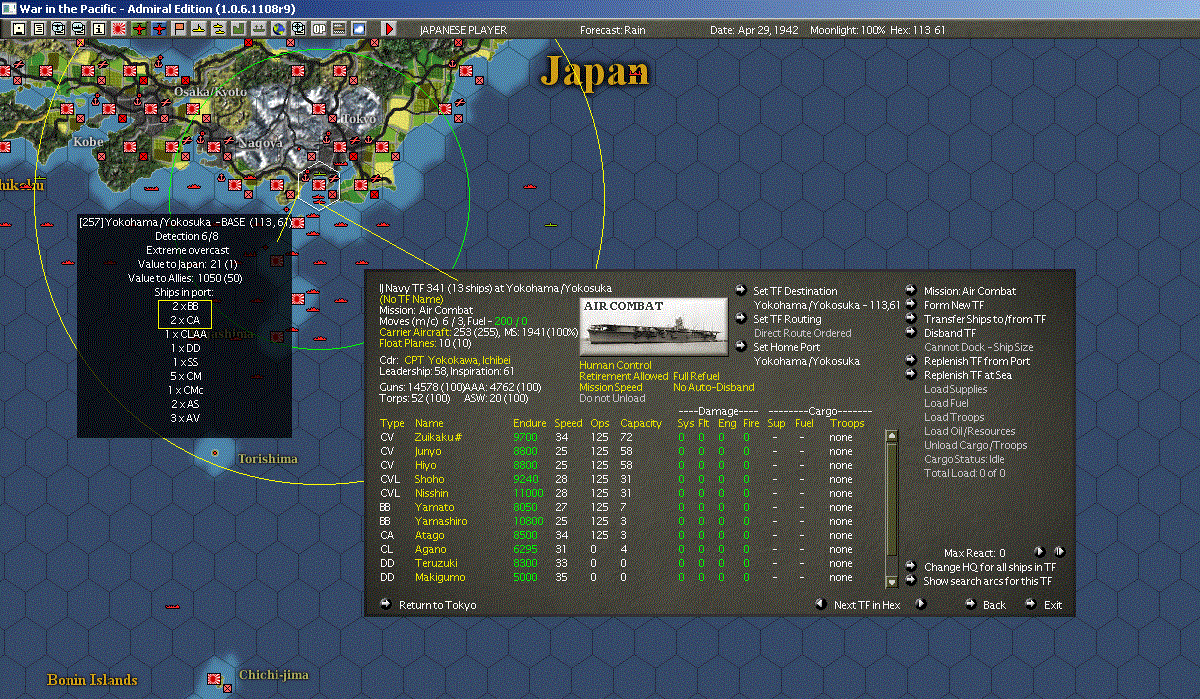Viewport: 1200px width, 699px height.
Task: Choose Replenish TF from Port command
Action: pyautogui.click(x=976, y=361)
